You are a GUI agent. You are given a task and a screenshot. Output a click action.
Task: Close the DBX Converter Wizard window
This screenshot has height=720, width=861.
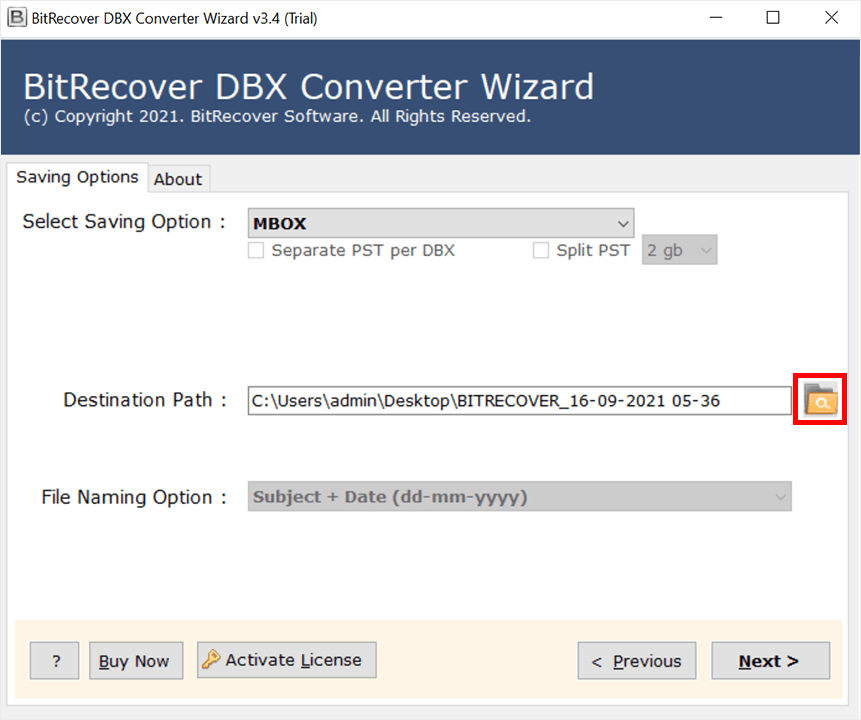pyautogui.click(x=831, y=17)
